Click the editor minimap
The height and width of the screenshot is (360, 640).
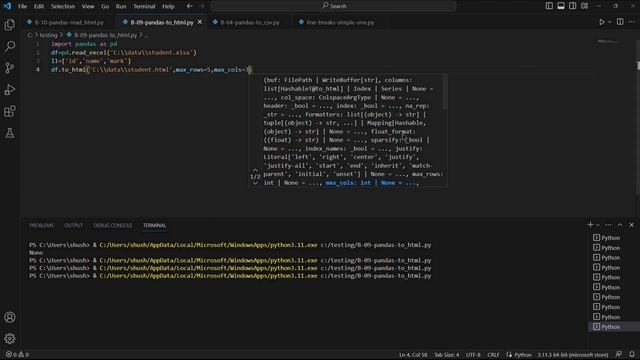608,42
